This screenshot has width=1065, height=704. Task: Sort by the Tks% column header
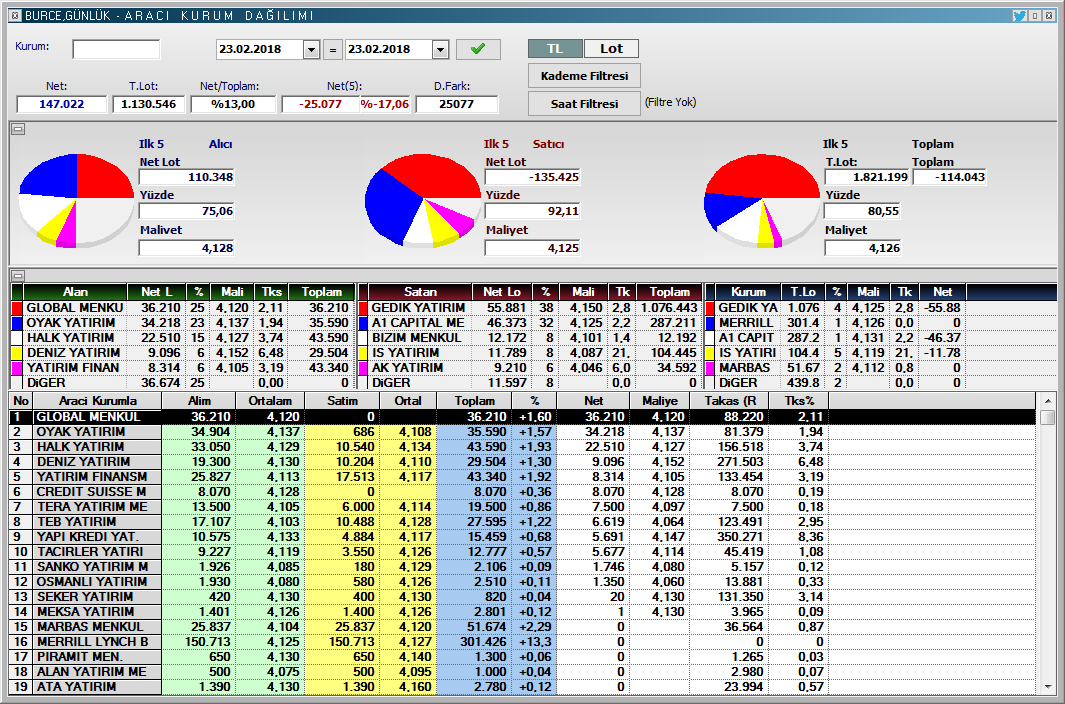pos(799,401)
